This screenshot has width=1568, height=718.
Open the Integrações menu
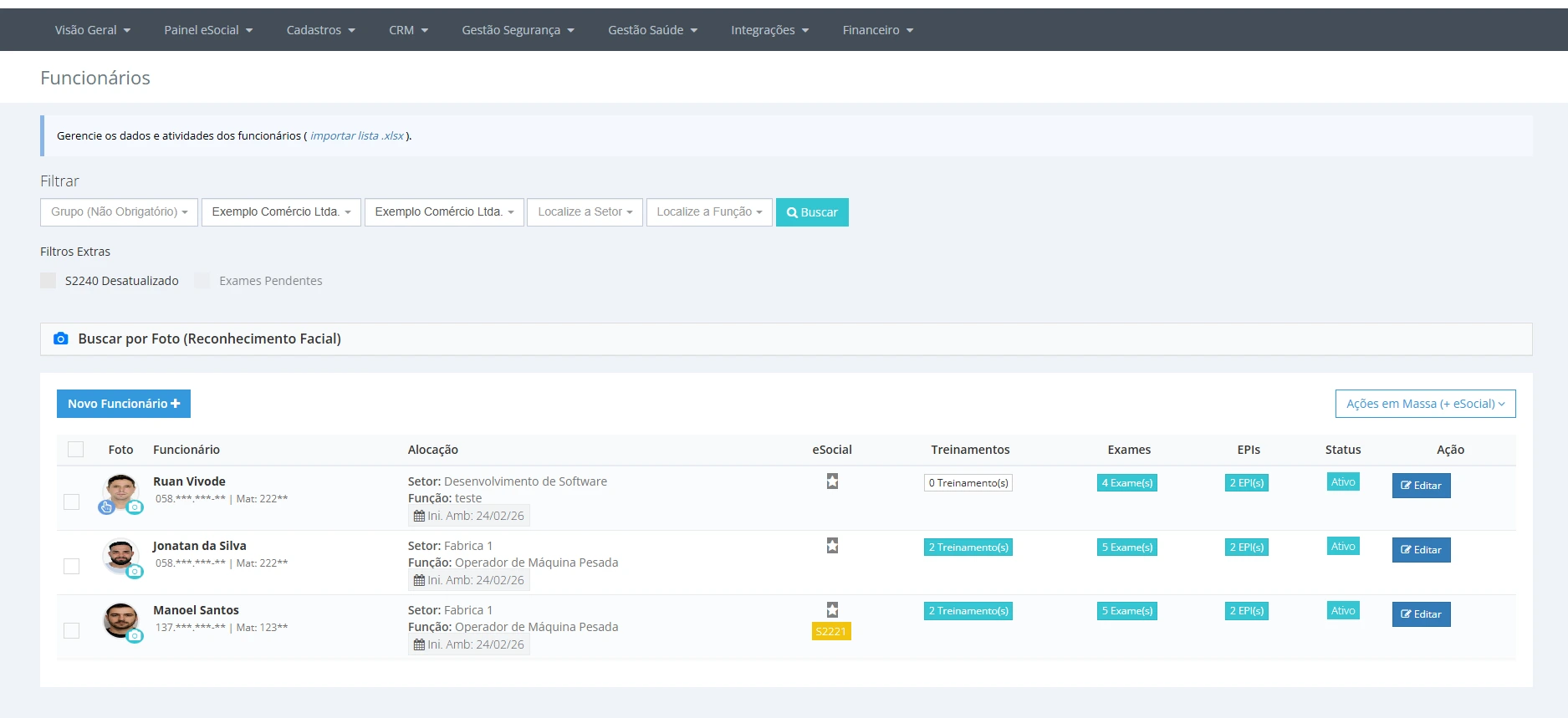click(x=770, y=30)
